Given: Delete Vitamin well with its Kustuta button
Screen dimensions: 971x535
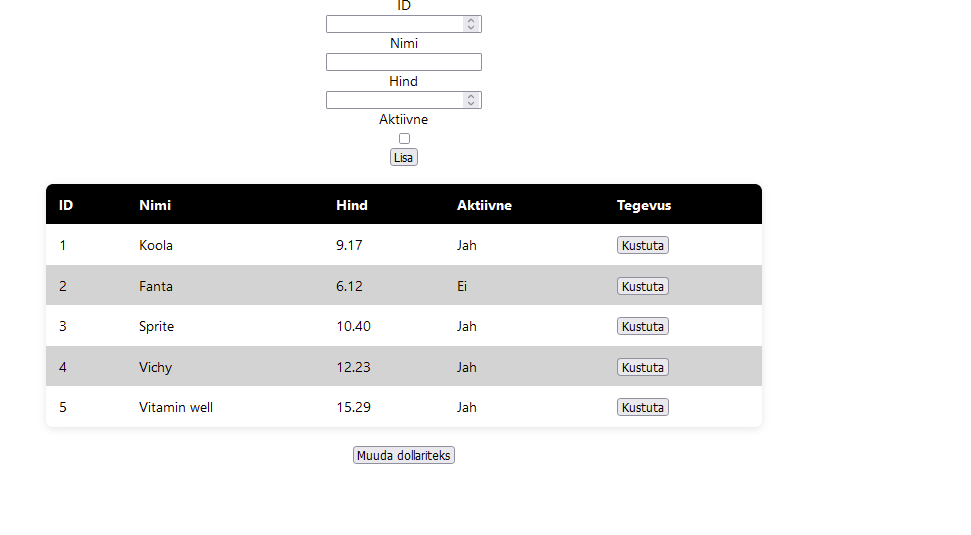Looking at the screenshot, I should 643,407.
